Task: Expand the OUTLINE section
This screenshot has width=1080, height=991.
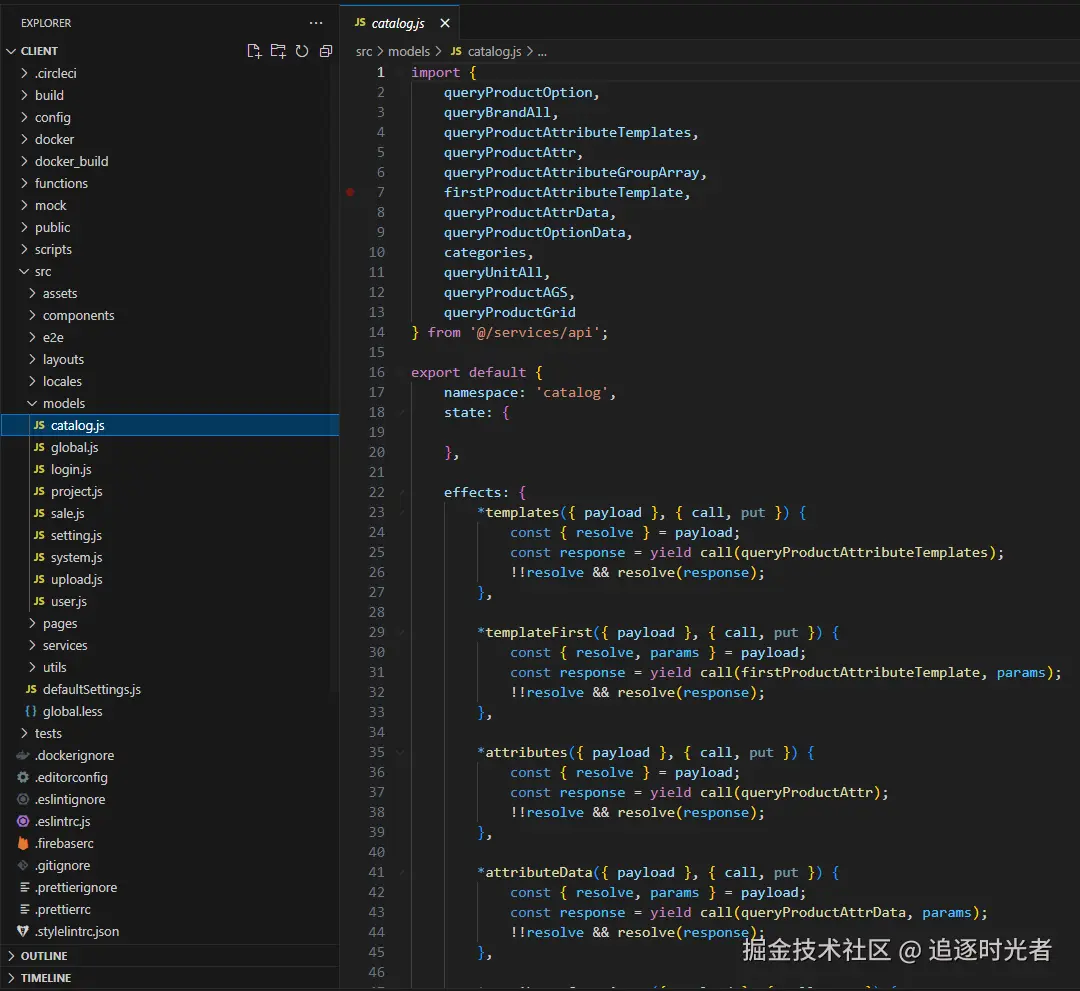Action: tap(44, 956)
